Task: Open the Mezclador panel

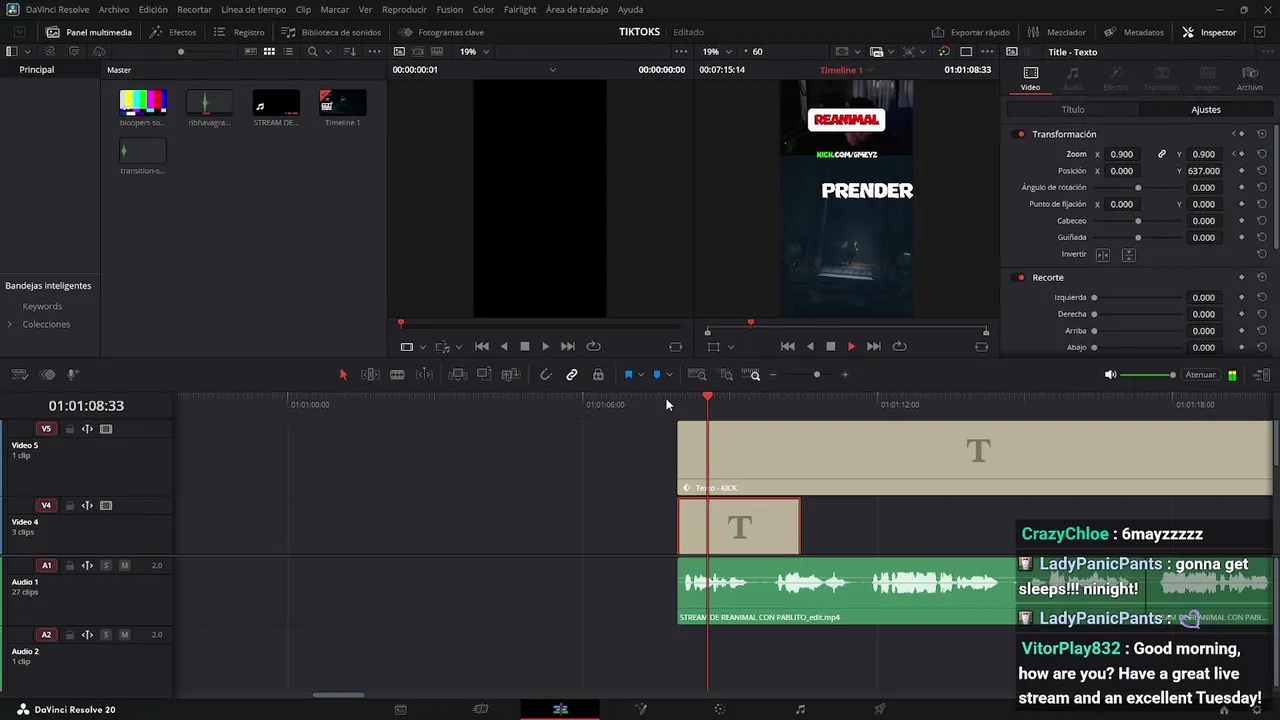Action: tap(1056, 32)
